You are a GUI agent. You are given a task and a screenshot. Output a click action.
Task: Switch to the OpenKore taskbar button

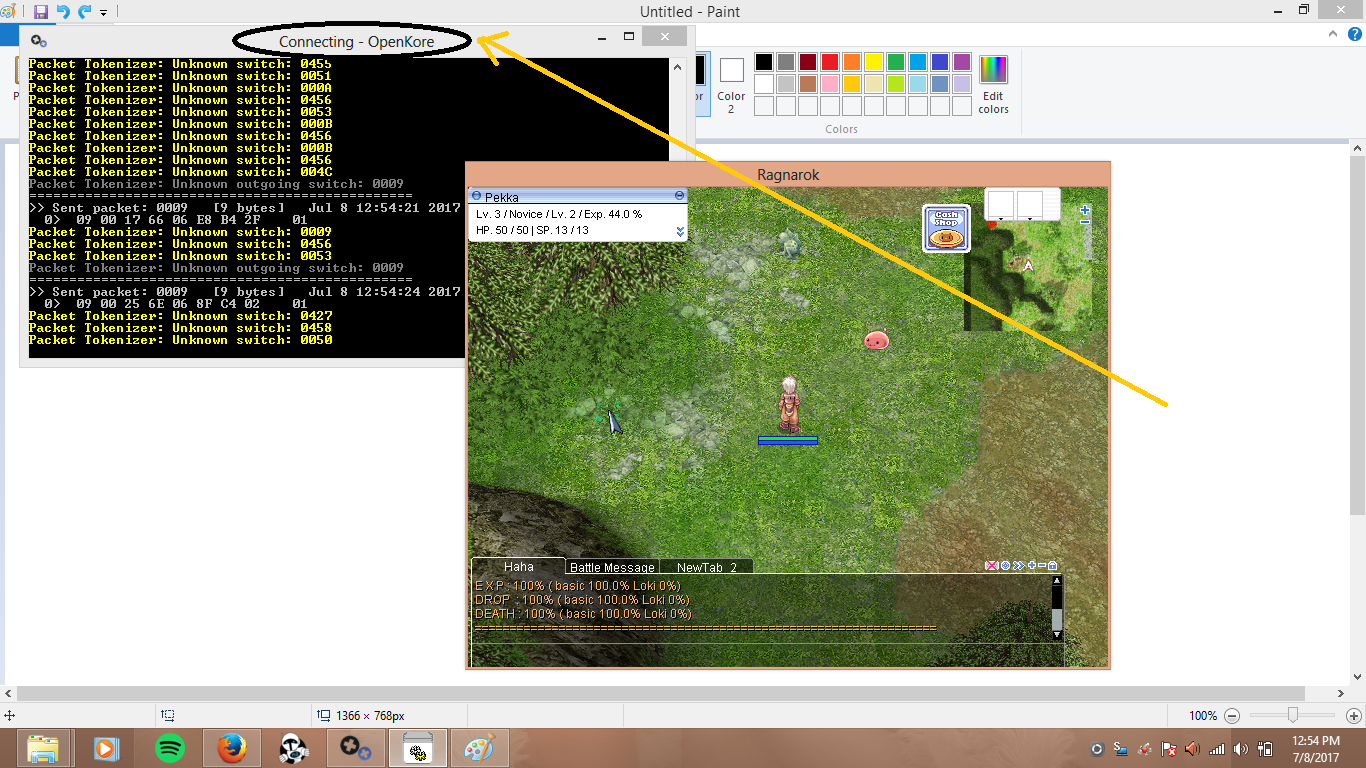355,748
